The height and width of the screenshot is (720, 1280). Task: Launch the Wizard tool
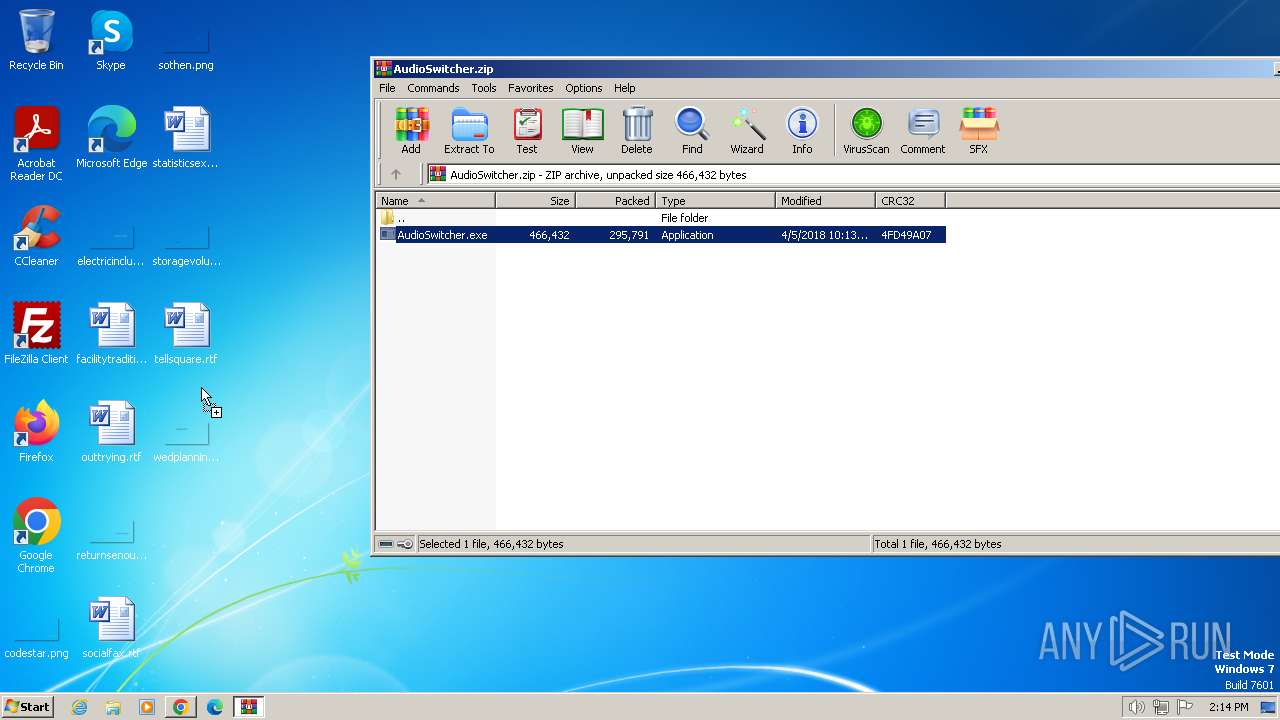click(x=747, y=131)
